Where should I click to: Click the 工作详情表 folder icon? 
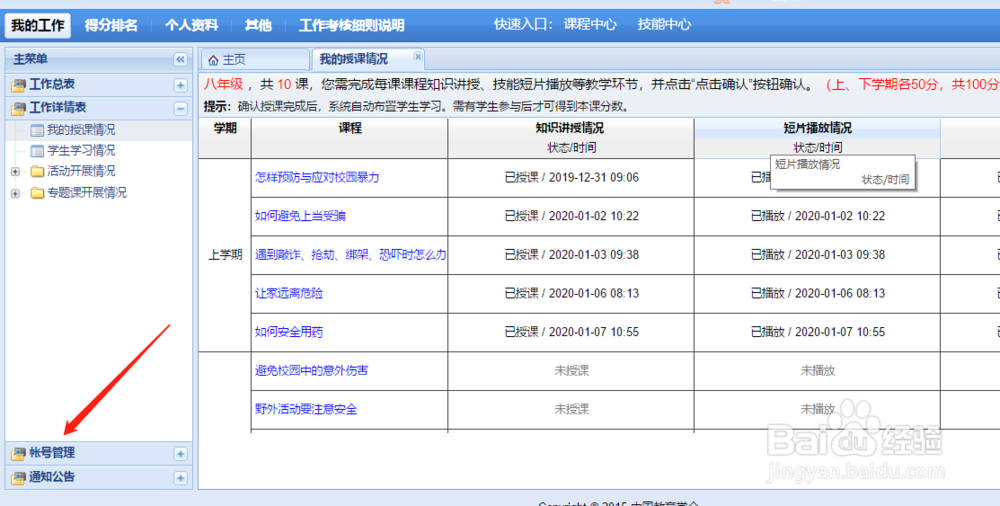[18, 108]
